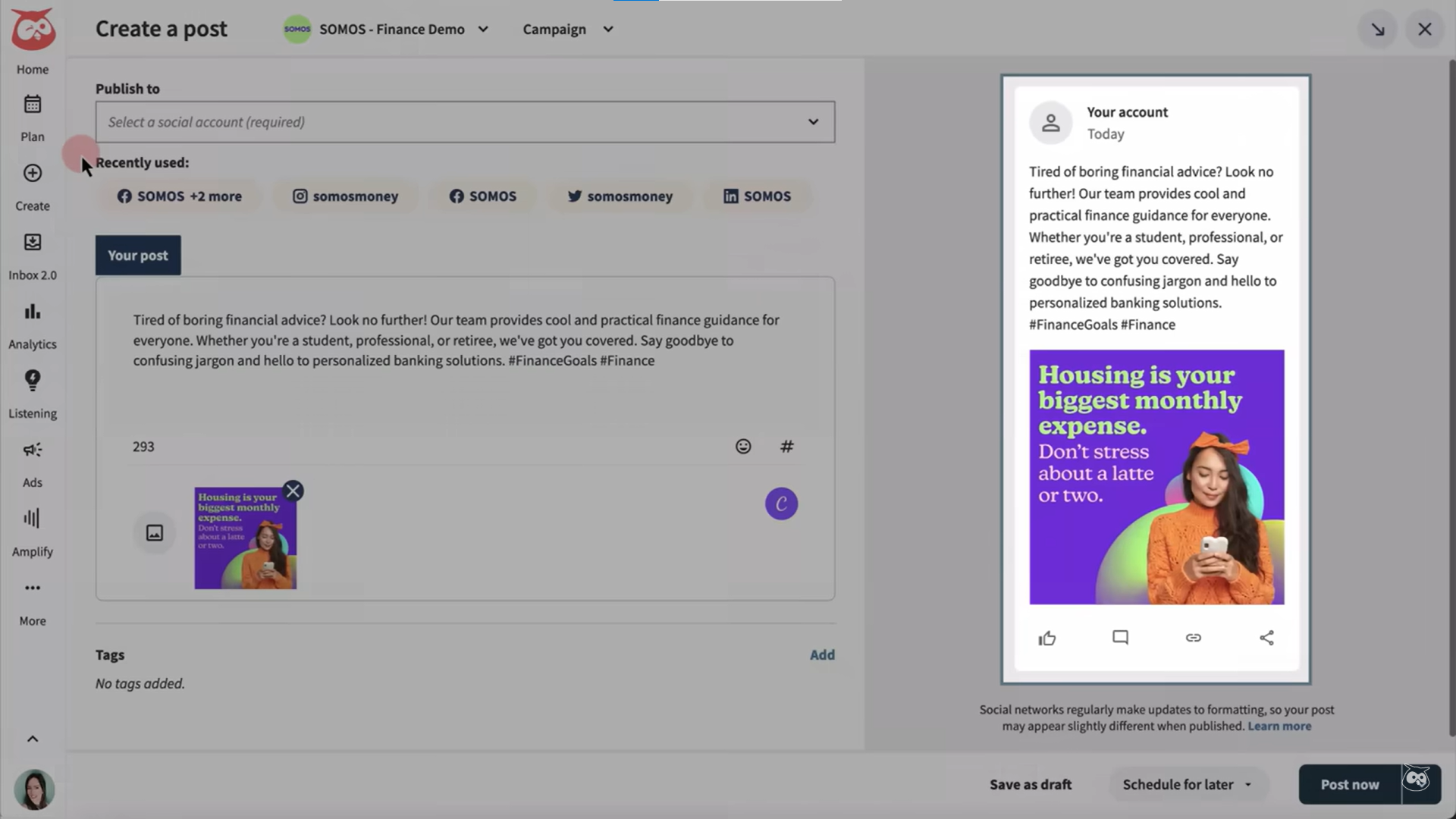Click the 'Recently used:' label
This screenshot has height=819, width=1456.
tap(143, 162)
